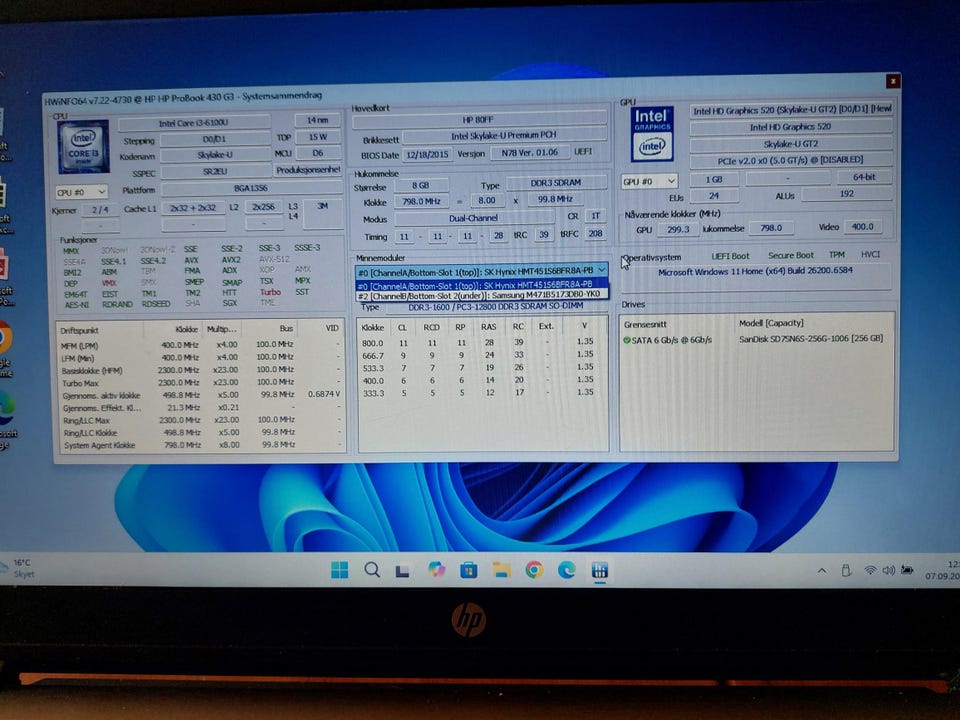The width and height of the screenshot is (960, 720).
Task: Click the HP 80FF motherboard field
Action: (479, 120)
